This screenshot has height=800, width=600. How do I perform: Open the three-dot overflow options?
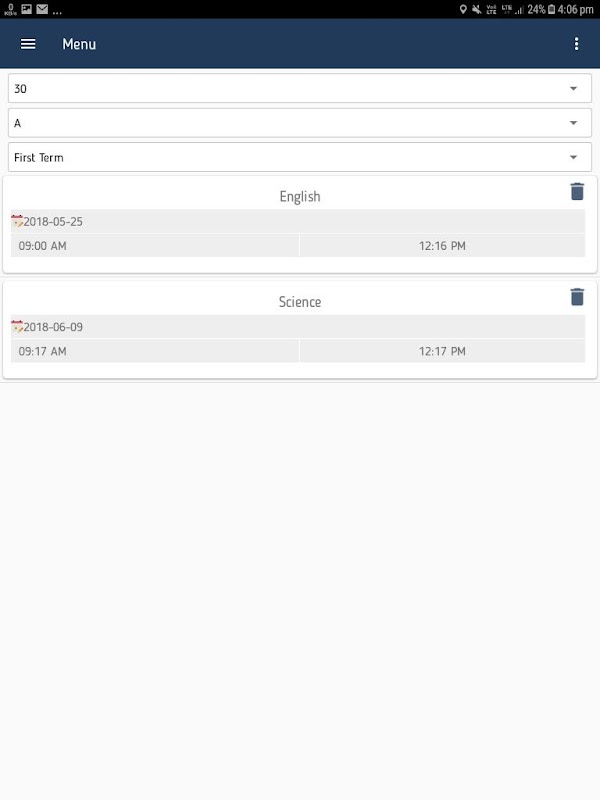point(576,44)
